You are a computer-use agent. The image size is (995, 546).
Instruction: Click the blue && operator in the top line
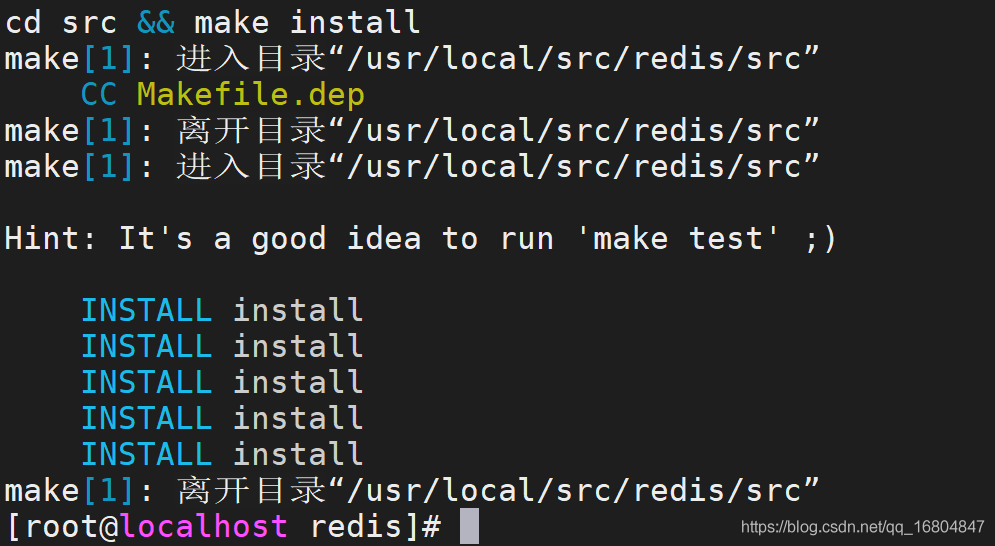pos(156,22)
